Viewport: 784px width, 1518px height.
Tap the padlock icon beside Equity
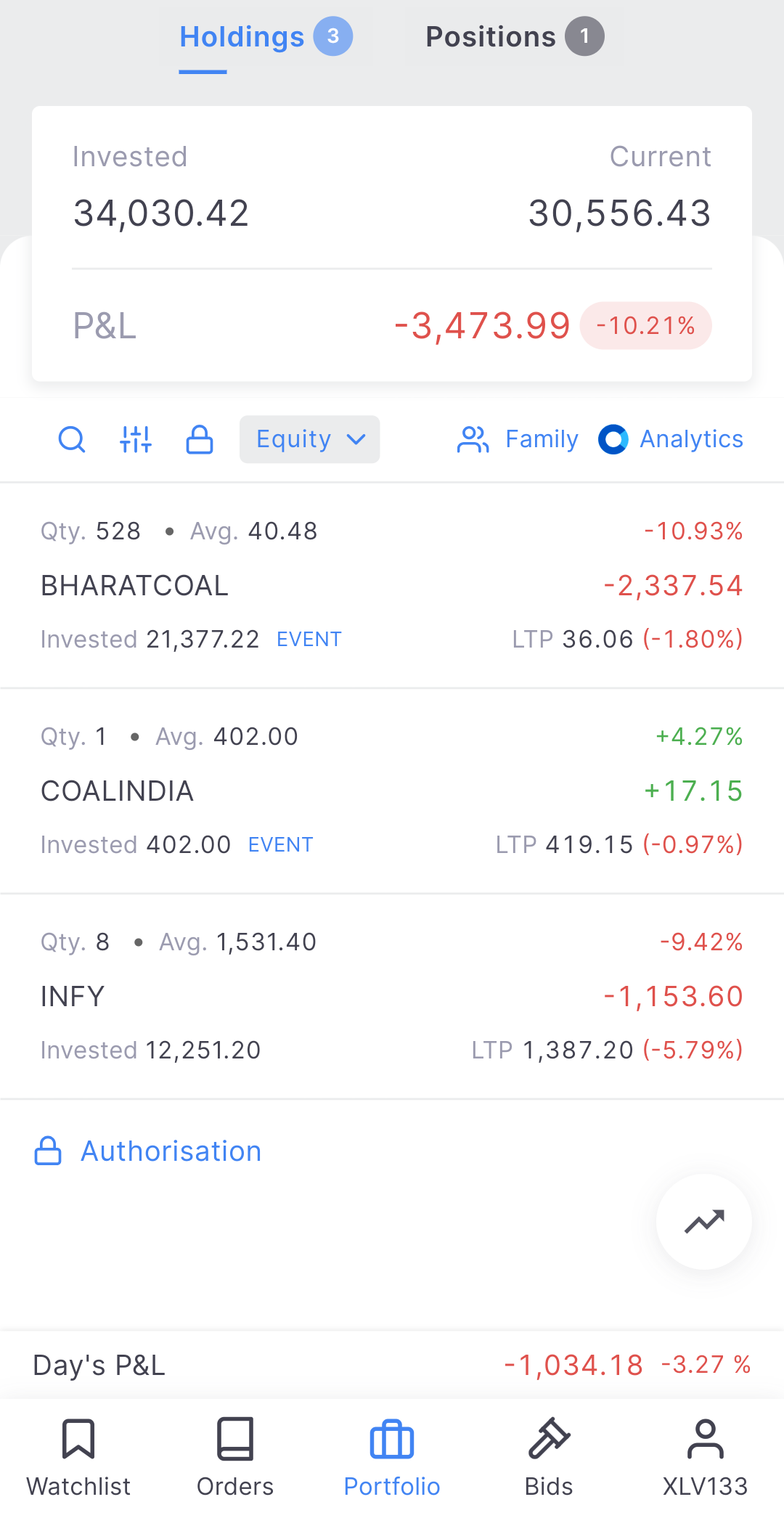200,439
